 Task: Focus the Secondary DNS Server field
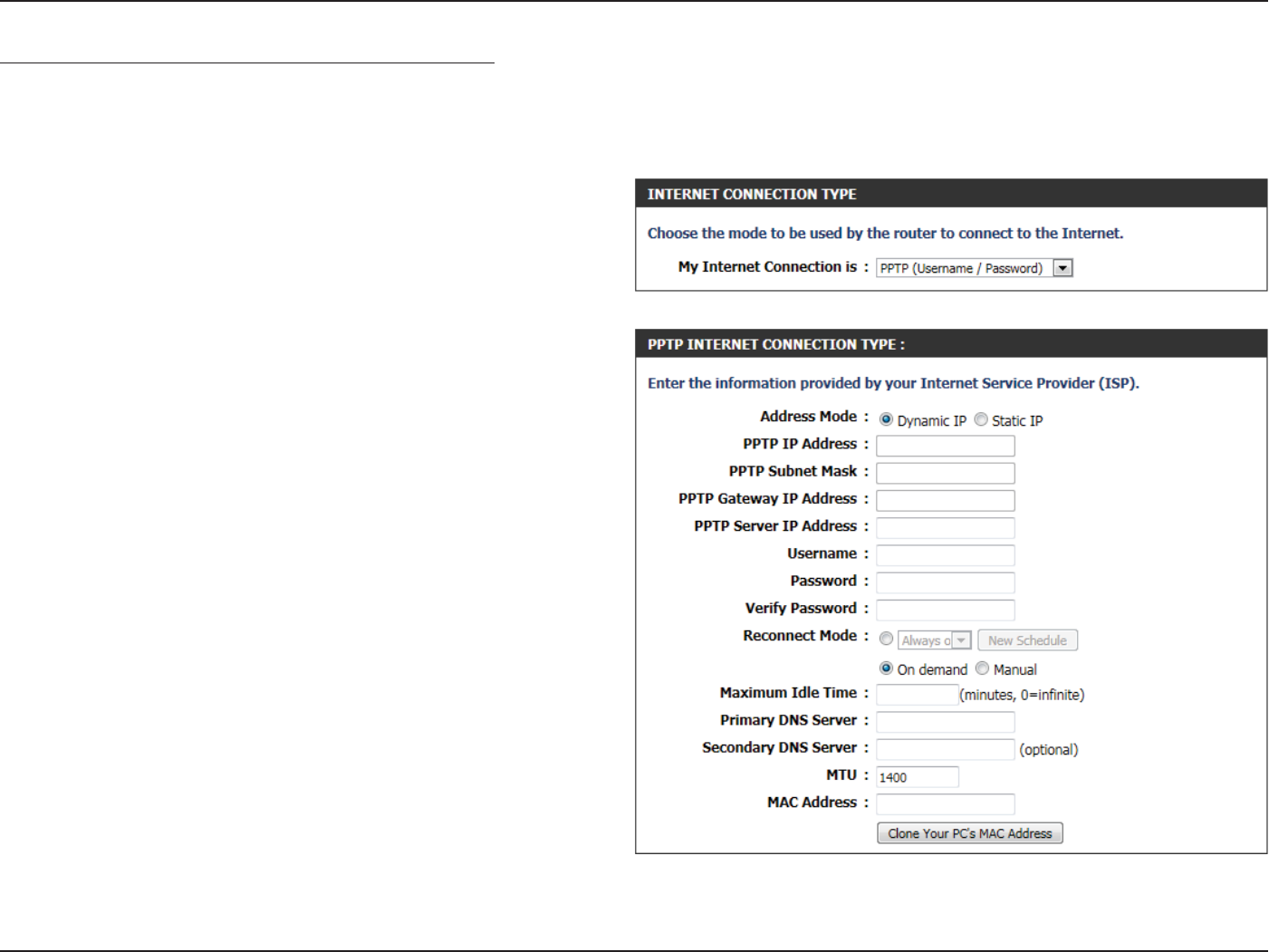[x=945, y=749]
